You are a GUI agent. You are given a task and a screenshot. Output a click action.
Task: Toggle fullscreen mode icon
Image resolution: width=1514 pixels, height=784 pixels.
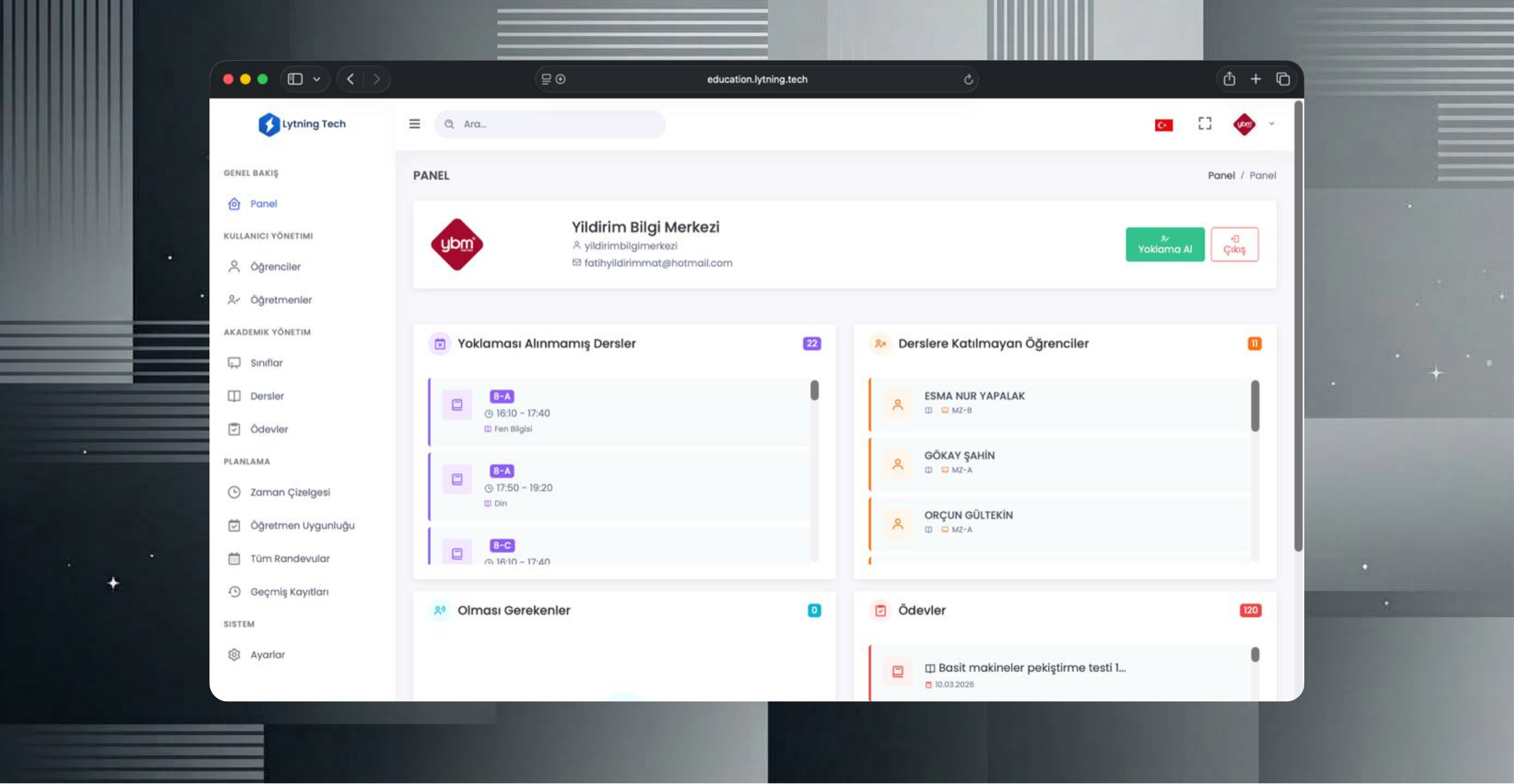(x=1204, y=123)
